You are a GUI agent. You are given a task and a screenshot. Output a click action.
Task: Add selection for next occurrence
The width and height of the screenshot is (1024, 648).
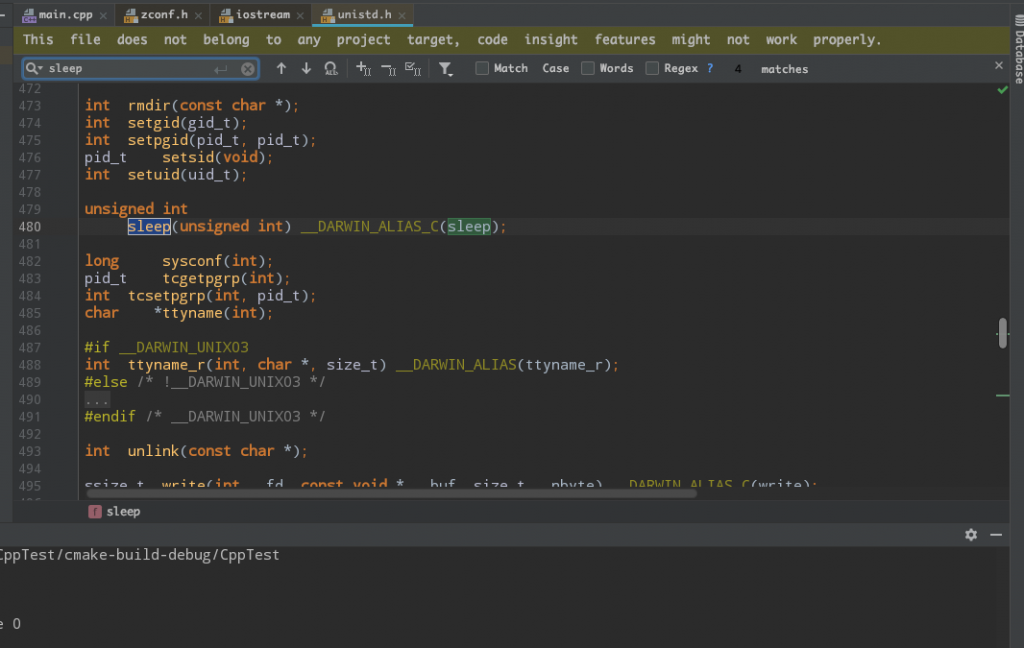click(x=364, y=69)
